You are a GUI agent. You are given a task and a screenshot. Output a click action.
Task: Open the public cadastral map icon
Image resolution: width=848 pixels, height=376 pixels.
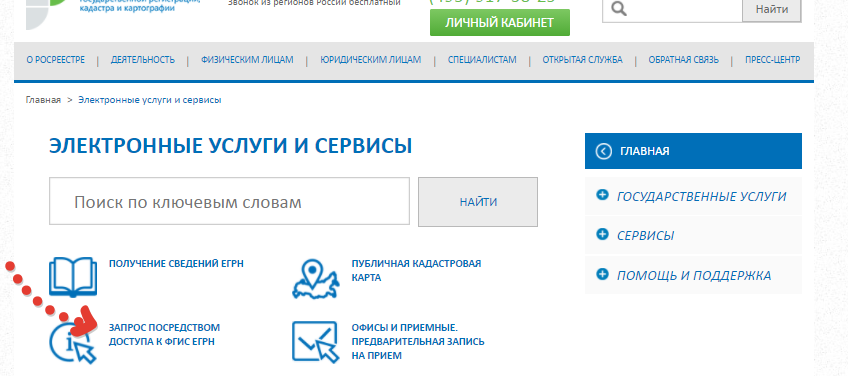tap(316, 279)
